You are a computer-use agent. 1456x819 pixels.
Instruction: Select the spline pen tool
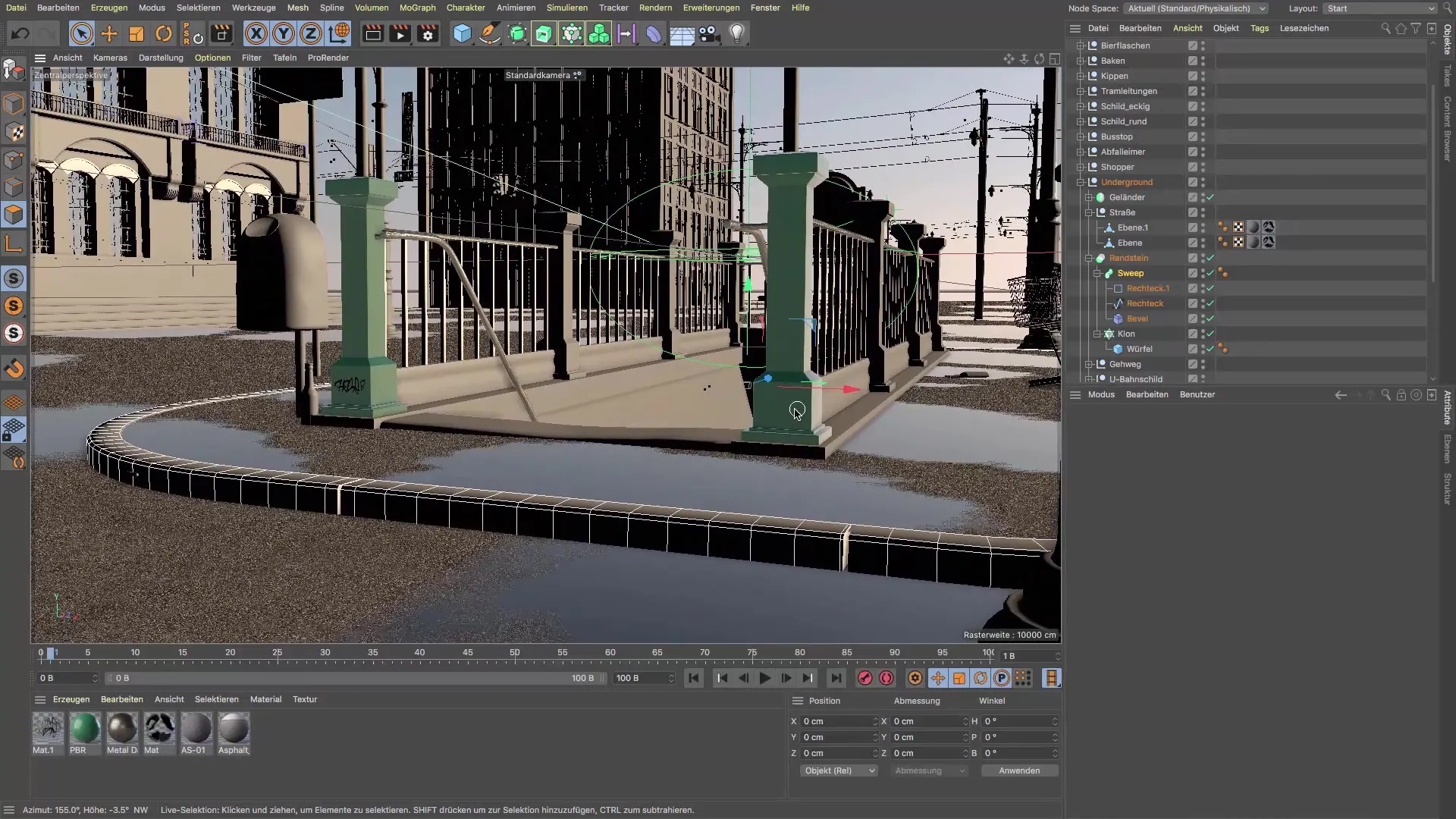490,34
